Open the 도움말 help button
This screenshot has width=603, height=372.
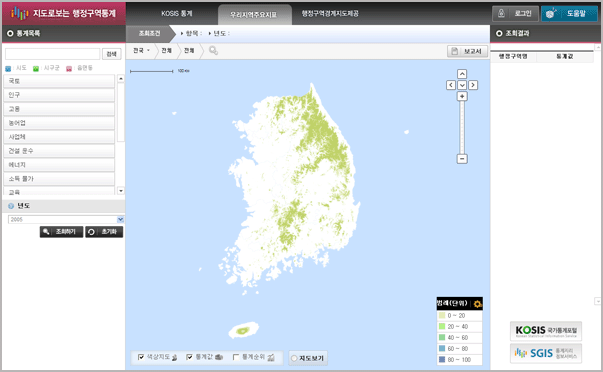569,13
